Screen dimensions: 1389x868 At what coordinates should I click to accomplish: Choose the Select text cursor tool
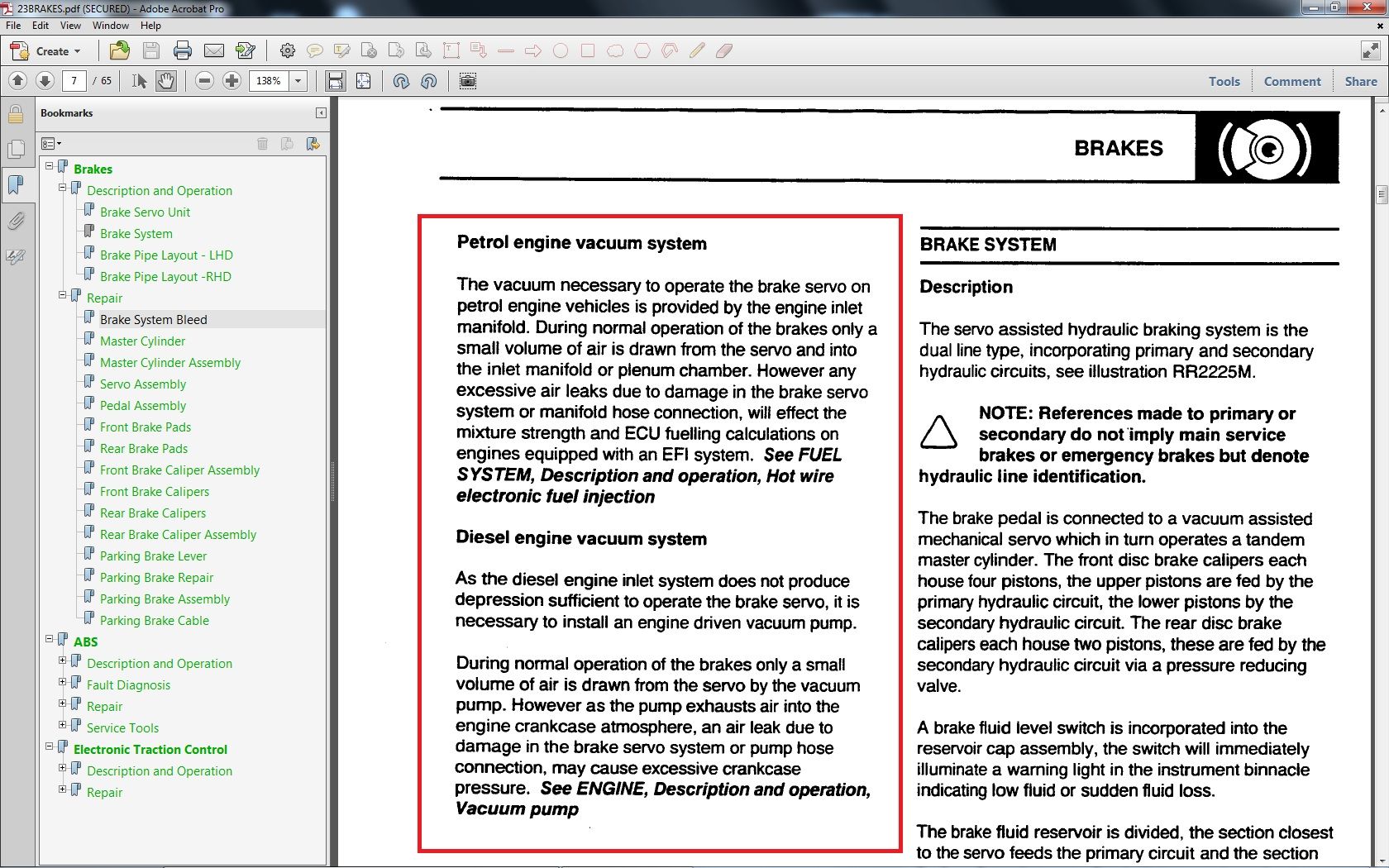139,81
